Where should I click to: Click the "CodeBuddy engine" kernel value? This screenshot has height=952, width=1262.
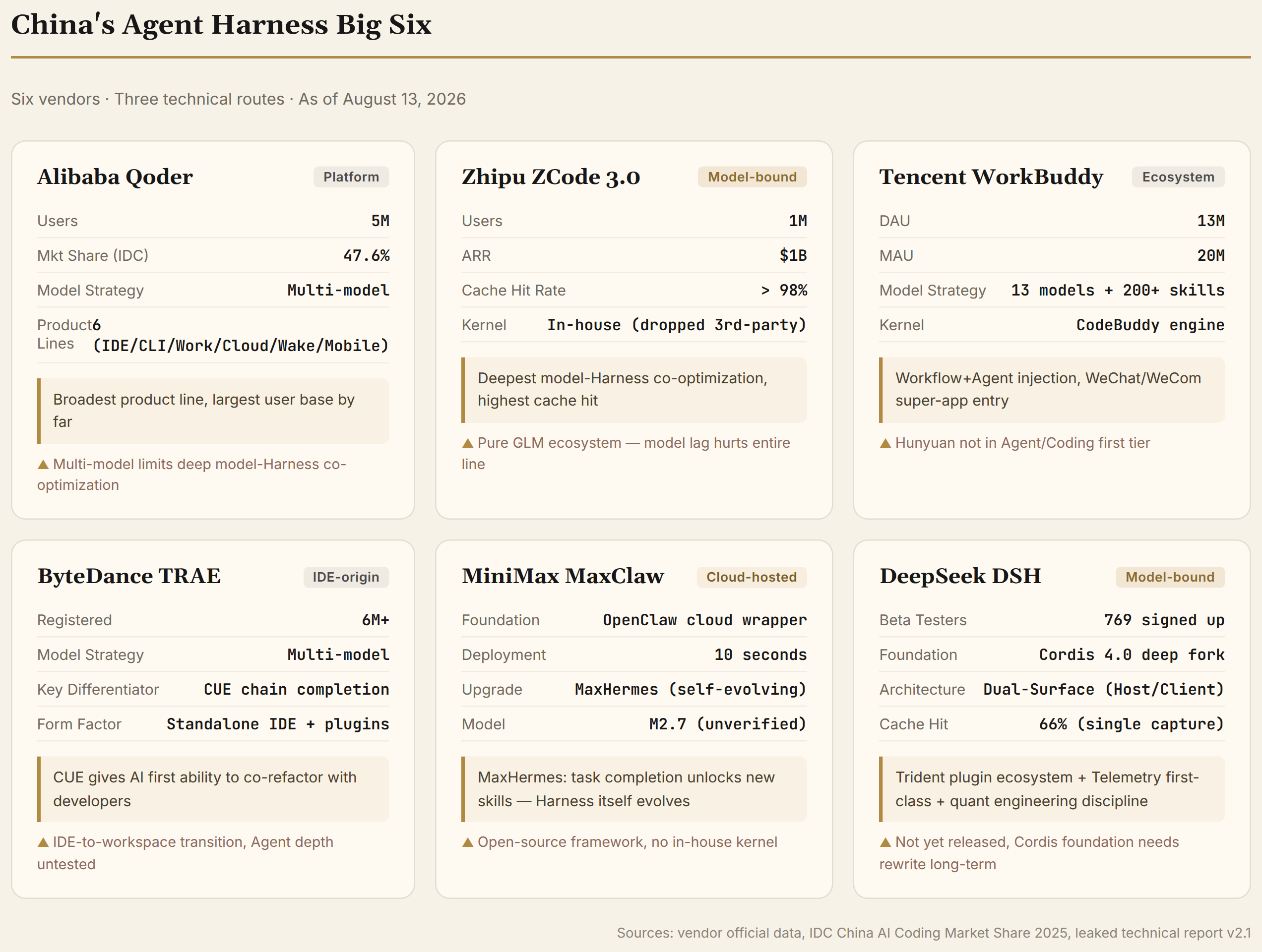[1150, 325]
